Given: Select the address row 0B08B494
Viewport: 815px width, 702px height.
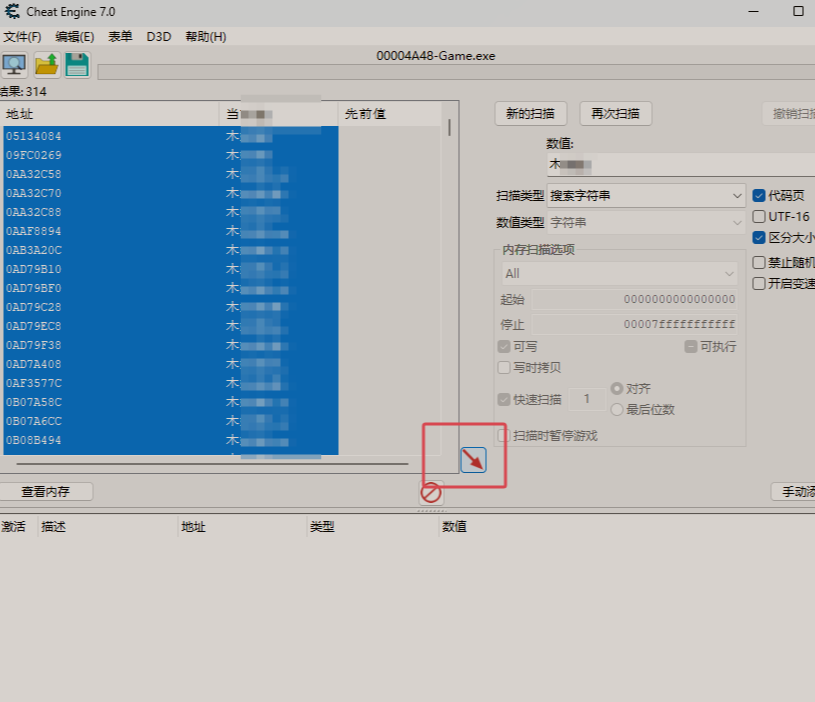Looking at the screenshot, I should pos(171,440).
